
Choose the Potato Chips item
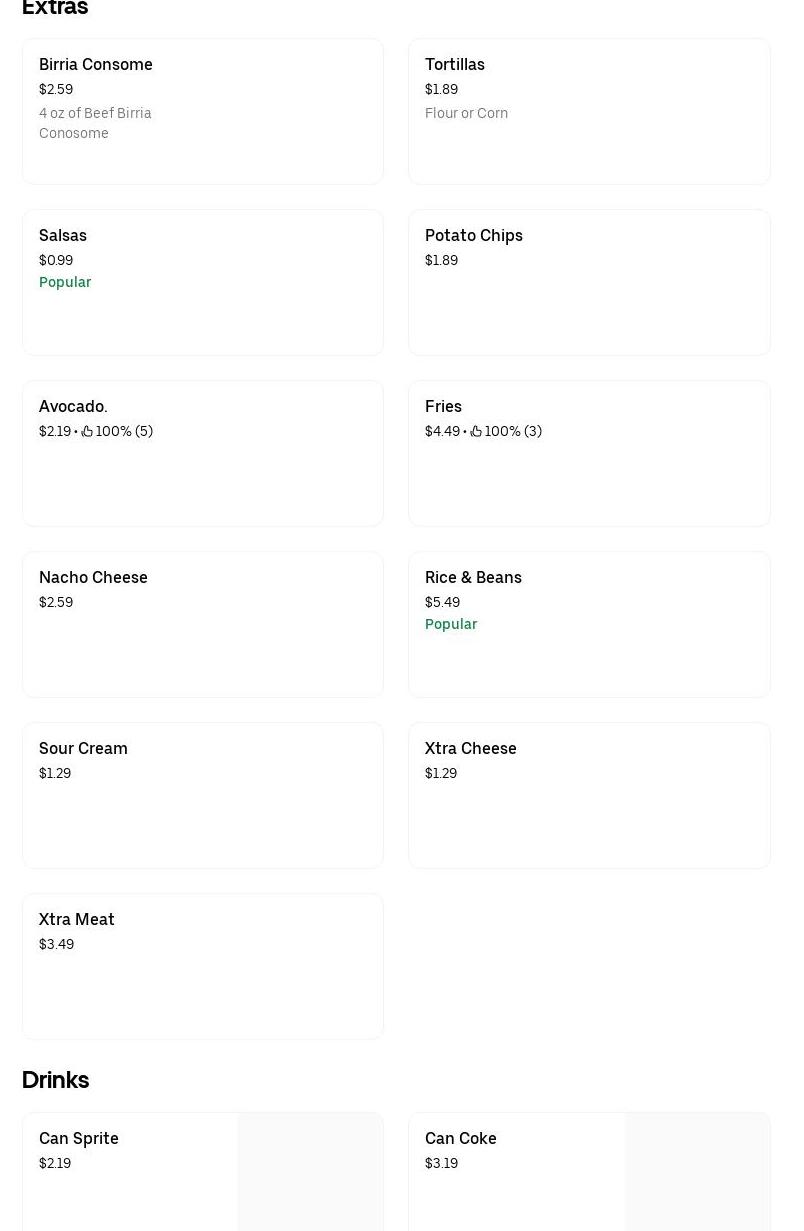click(588, 282)
